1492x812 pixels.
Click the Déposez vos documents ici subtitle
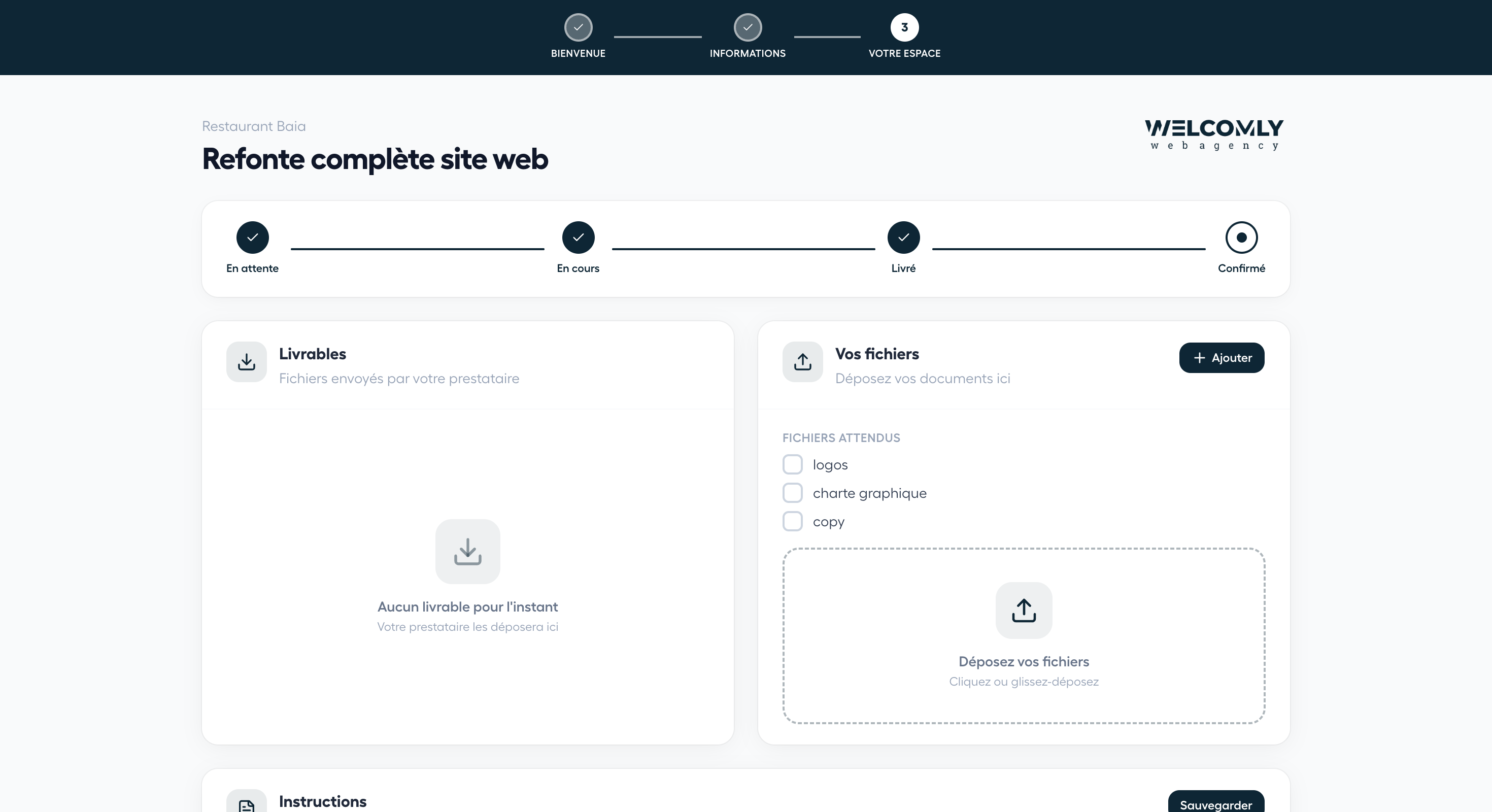tap(923, 379)
